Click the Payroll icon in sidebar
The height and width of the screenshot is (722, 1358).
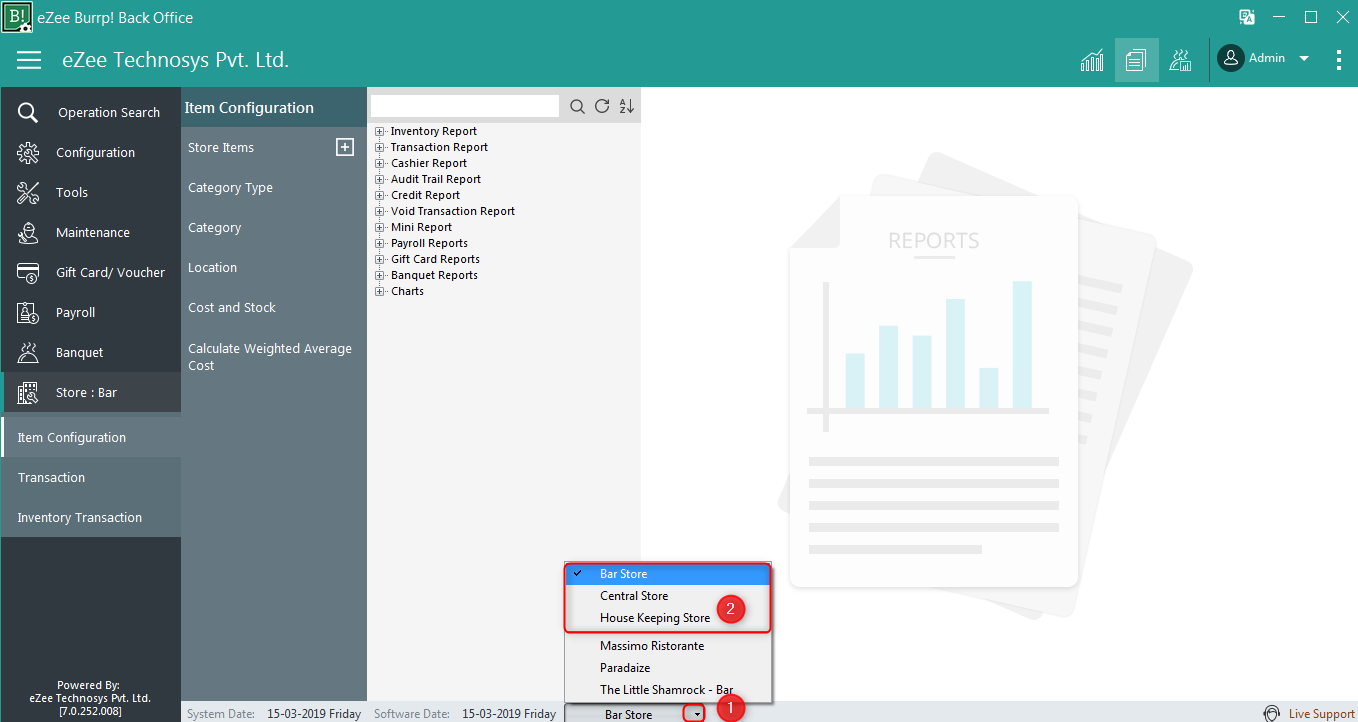click(28, 312)
